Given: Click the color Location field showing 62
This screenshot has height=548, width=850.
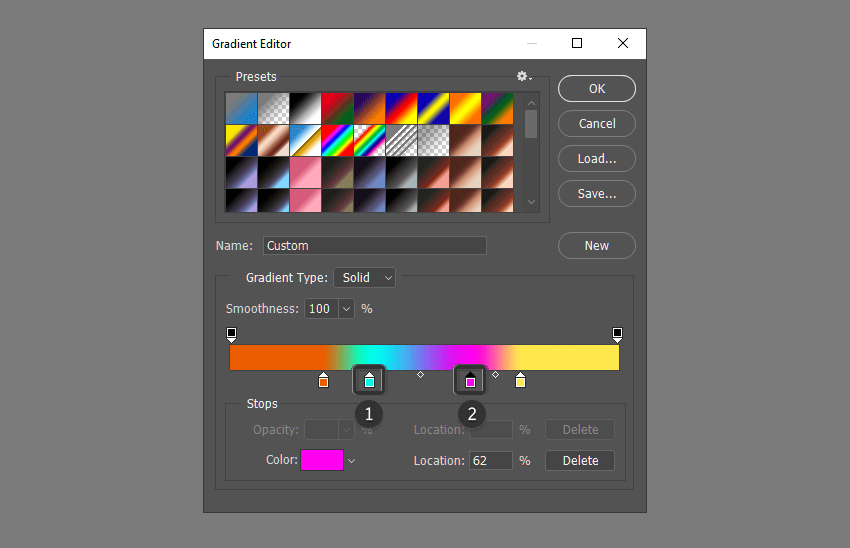Looking at the screenshot, I should tap(491, 461).
